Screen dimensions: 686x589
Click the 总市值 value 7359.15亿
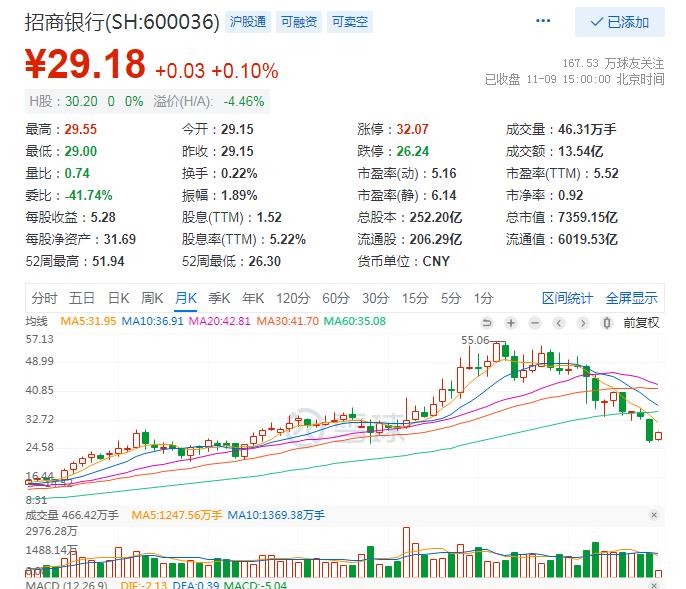(588, 217)
